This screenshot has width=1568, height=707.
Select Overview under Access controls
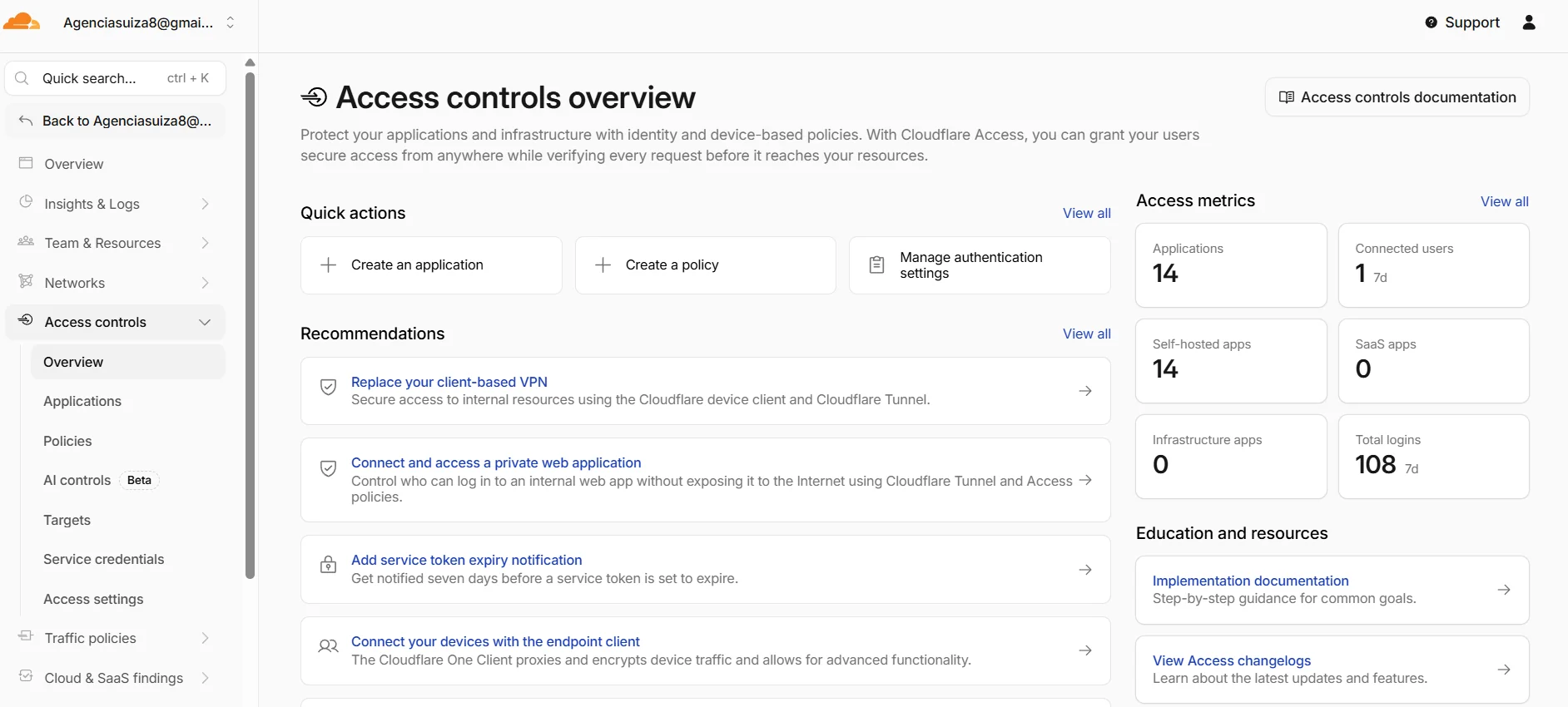[x=128, y=362]
